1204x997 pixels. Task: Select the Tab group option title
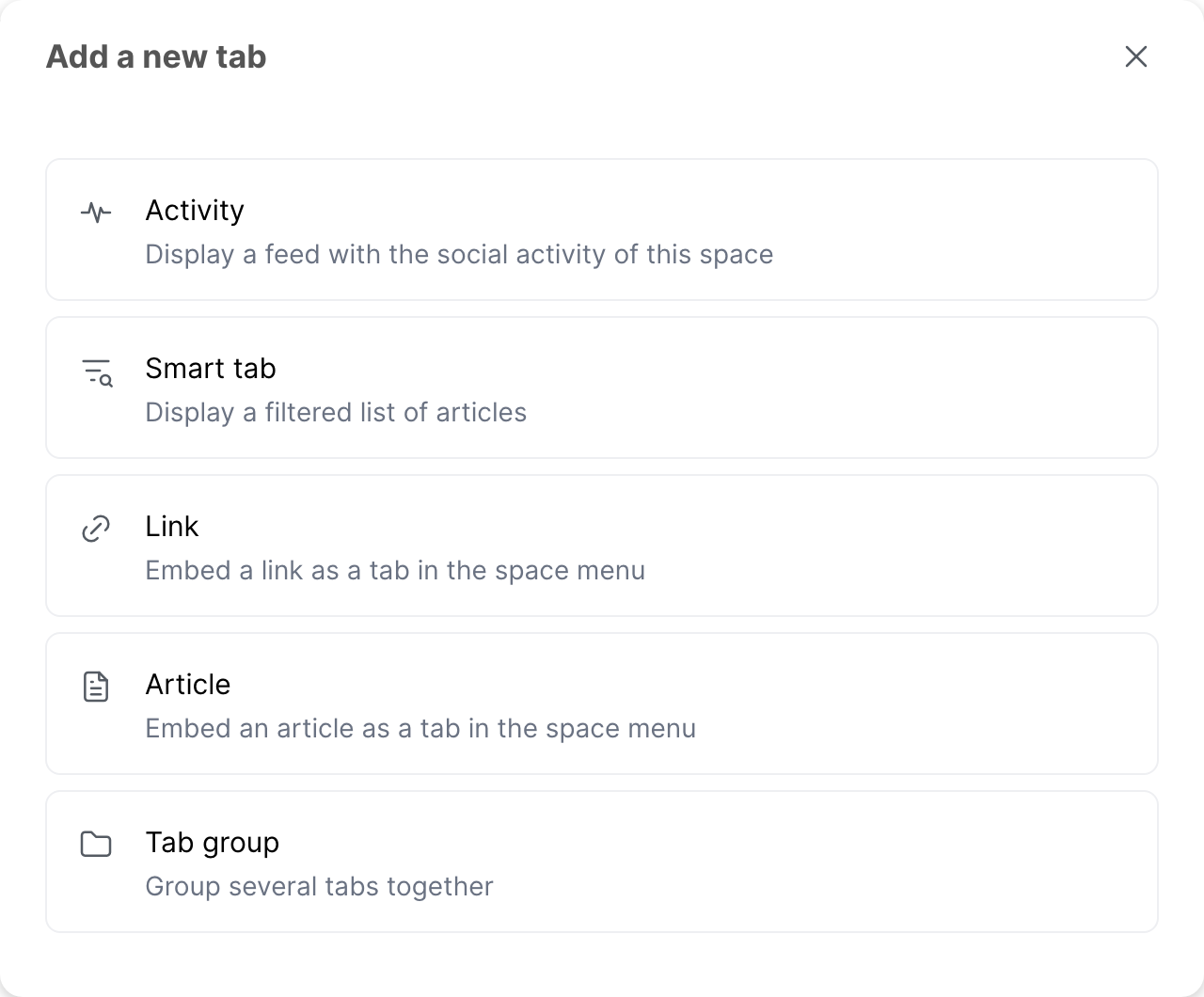tap(213, 843)
